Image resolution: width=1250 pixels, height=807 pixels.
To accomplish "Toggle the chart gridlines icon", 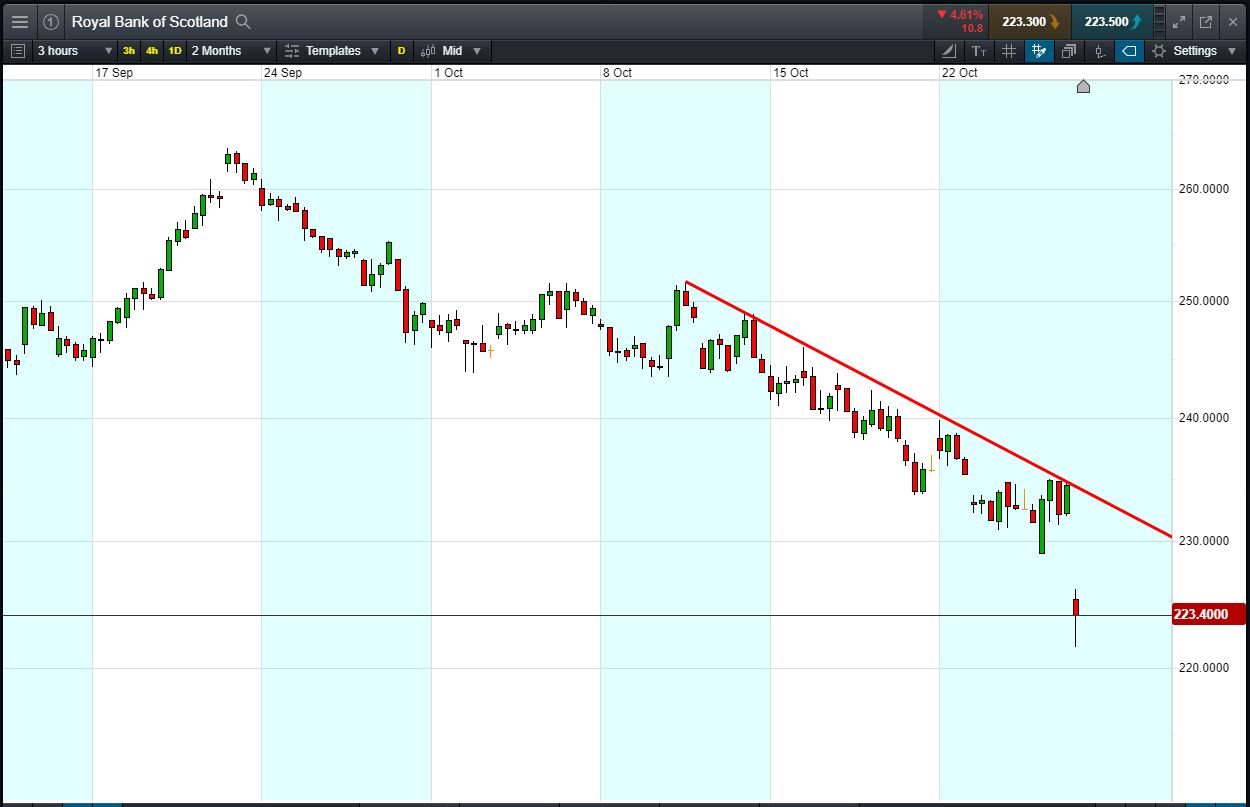I will pos(1009,51).
